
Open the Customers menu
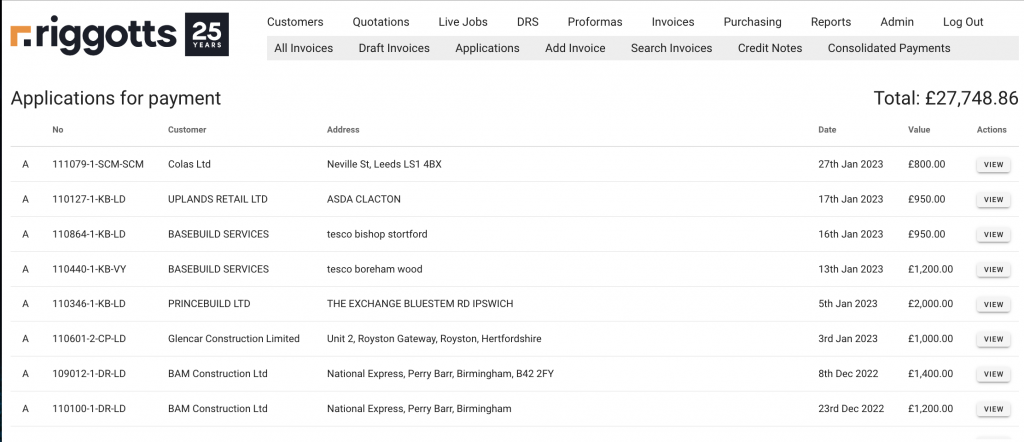[x=295, y=22]
